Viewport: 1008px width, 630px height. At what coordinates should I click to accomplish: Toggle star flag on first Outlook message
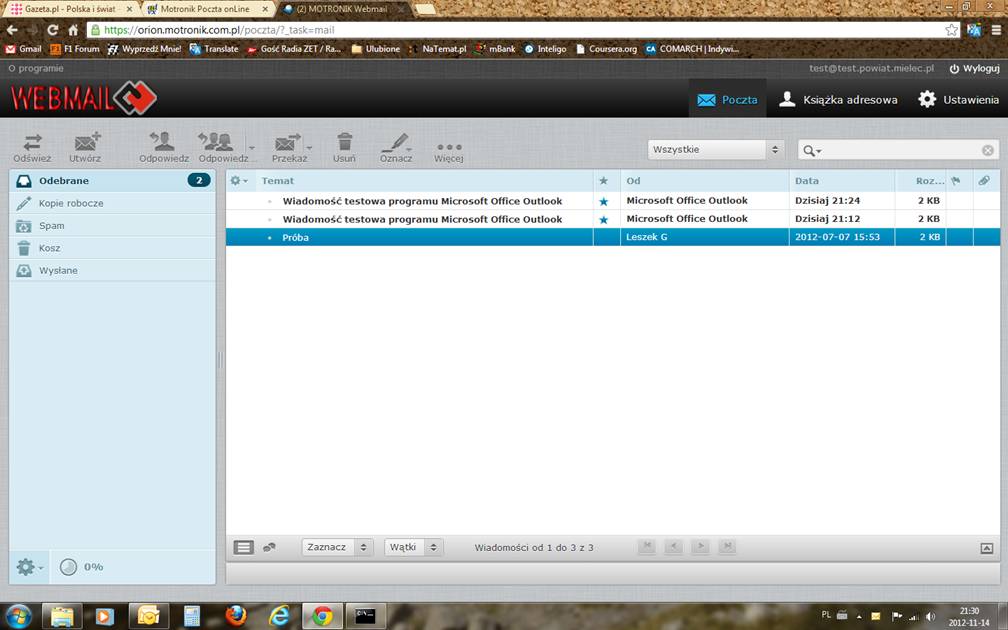pos(603,201)
